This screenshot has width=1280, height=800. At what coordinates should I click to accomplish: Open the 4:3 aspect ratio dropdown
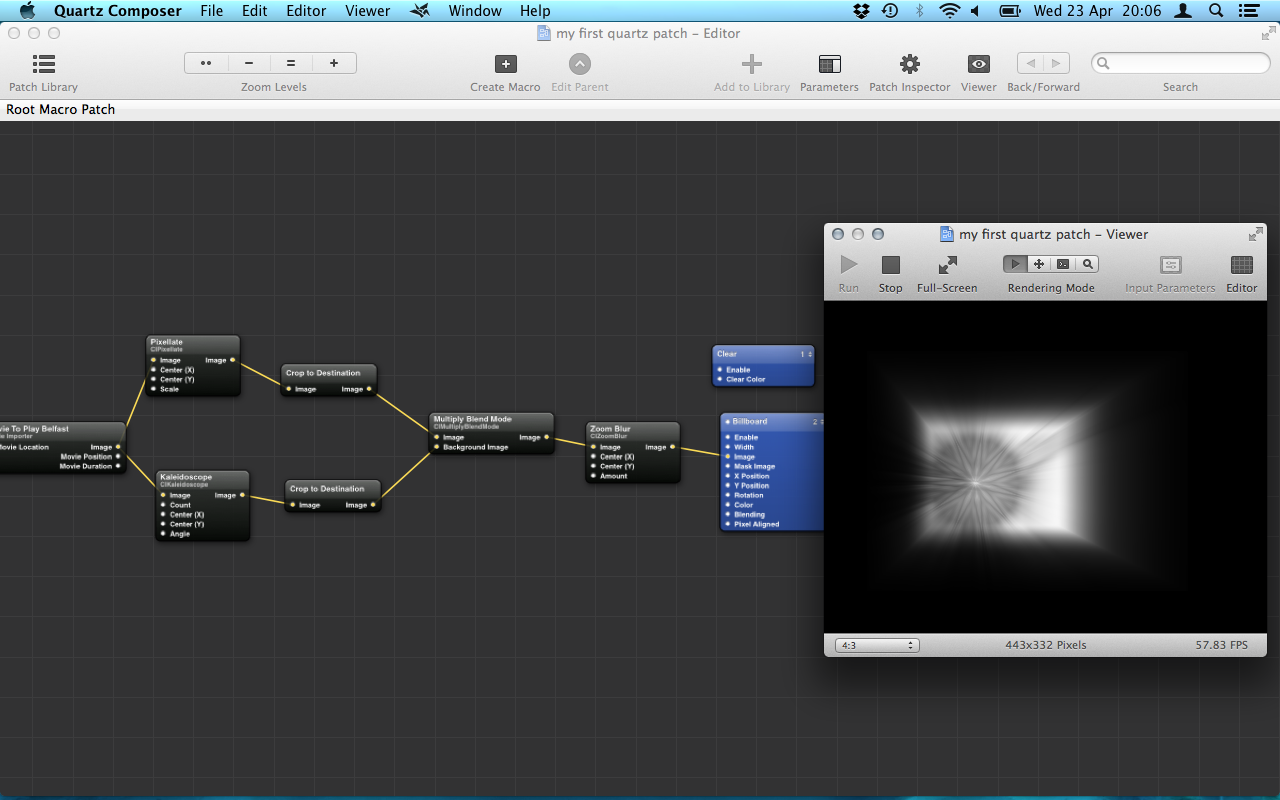click(877, 645)
